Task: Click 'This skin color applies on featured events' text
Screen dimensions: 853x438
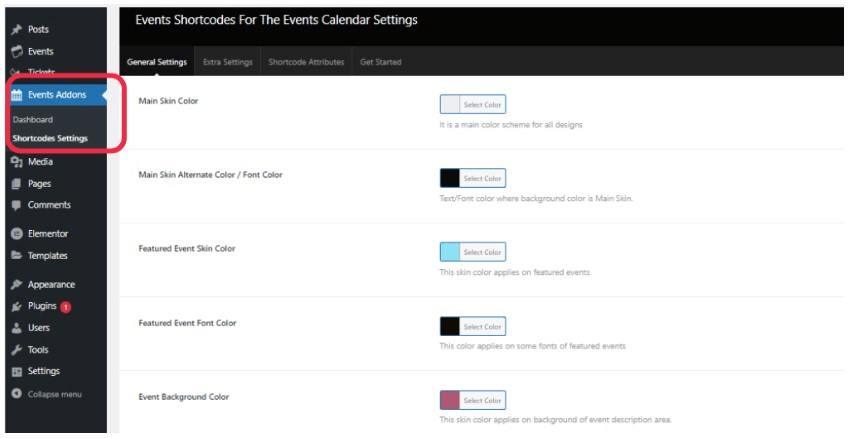Action: [x=515, y=272]
